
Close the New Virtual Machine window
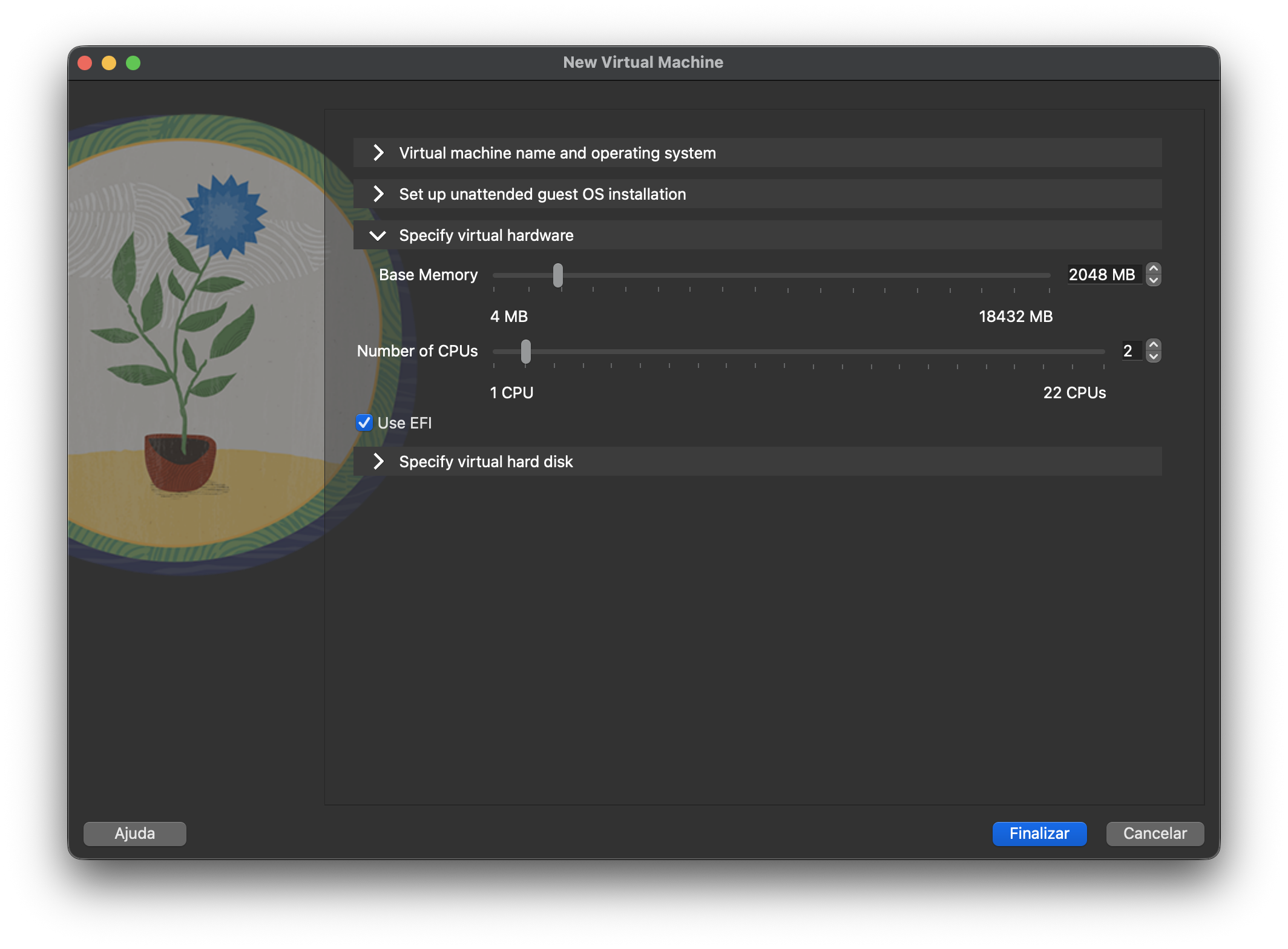[x=85, y=63]
